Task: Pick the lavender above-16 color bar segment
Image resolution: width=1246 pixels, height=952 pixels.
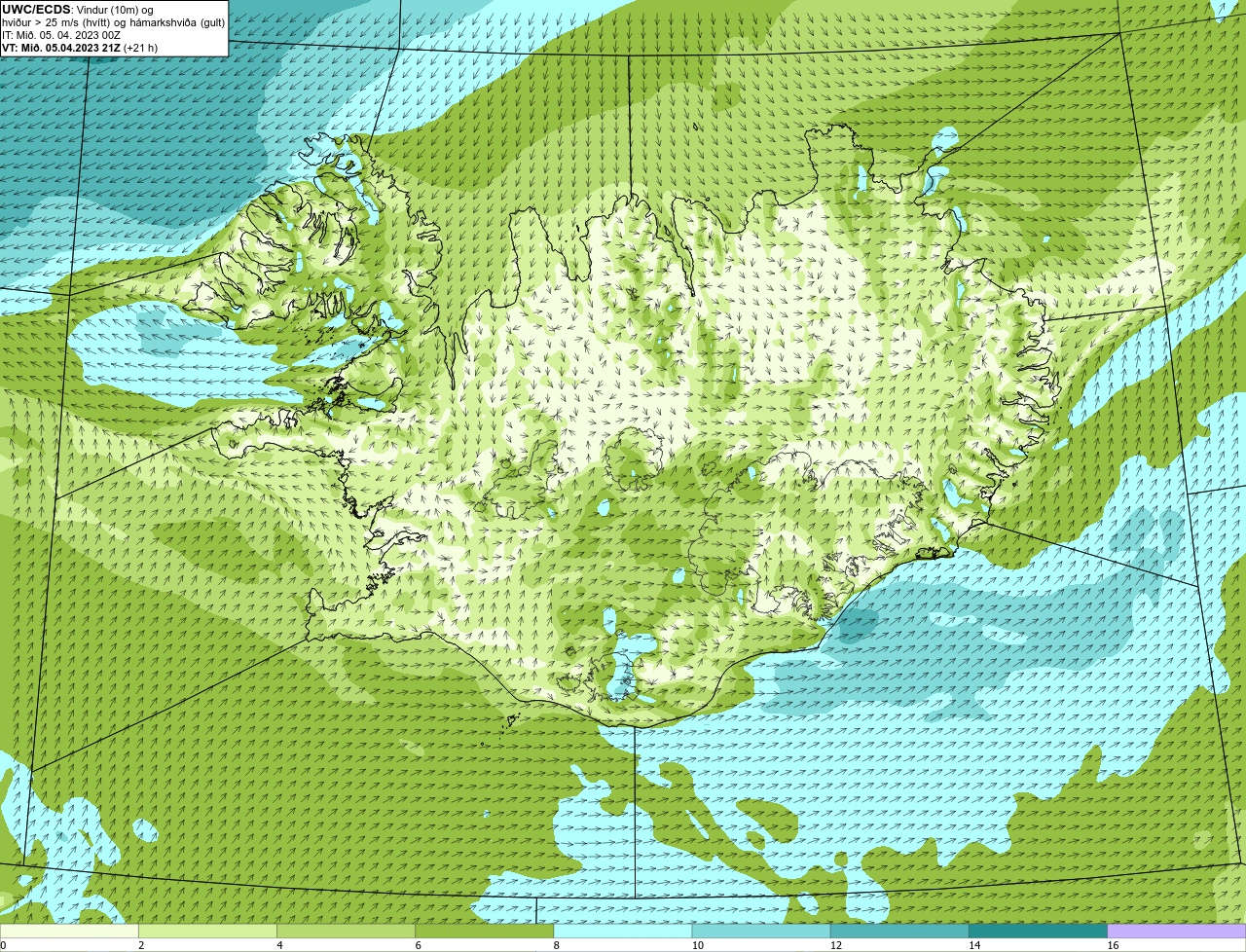Action: coord(1177,932)
